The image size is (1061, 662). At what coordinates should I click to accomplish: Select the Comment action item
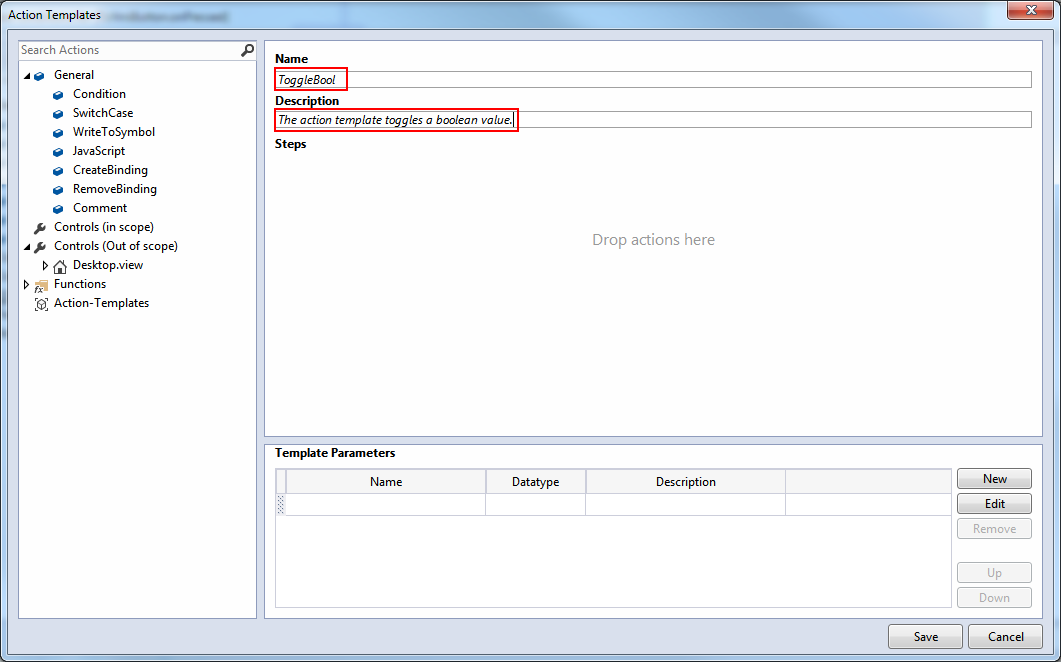click(x=100, y=208)
